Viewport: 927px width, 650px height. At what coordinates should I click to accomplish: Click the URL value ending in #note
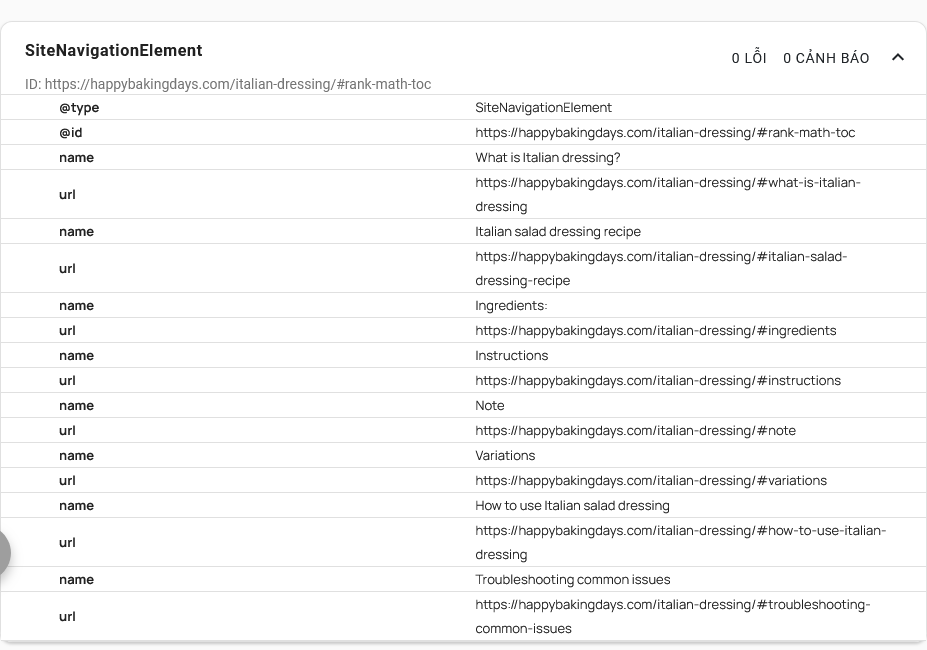point(635,430)
